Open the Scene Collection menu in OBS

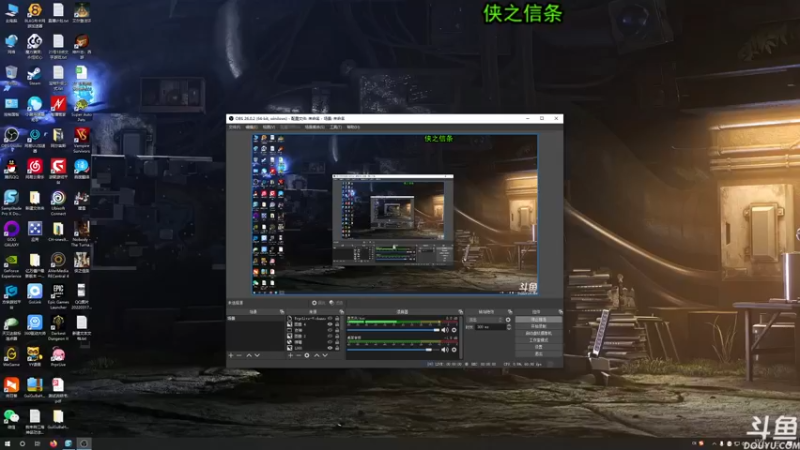point(315,127)
